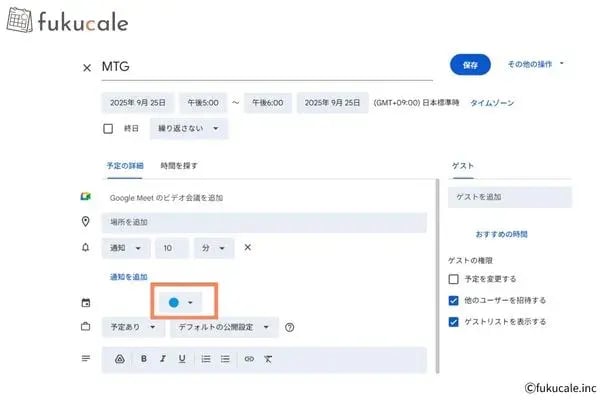Viewport: 600px width, 400px height.
Task: Remove the notification with the X icon
Action: pos(248,247)
